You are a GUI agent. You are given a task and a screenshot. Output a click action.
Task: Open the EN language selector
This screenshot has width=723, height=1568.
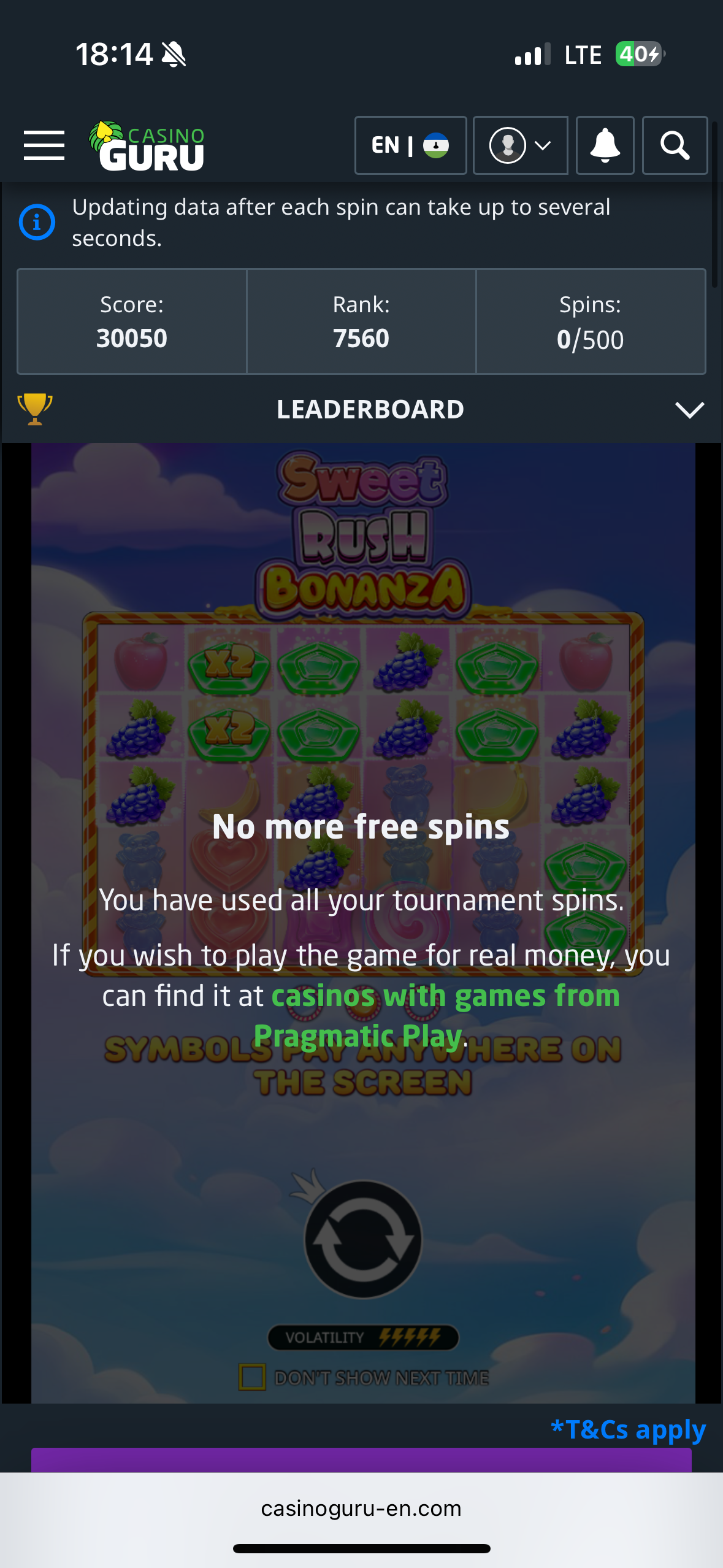[410, 145]
